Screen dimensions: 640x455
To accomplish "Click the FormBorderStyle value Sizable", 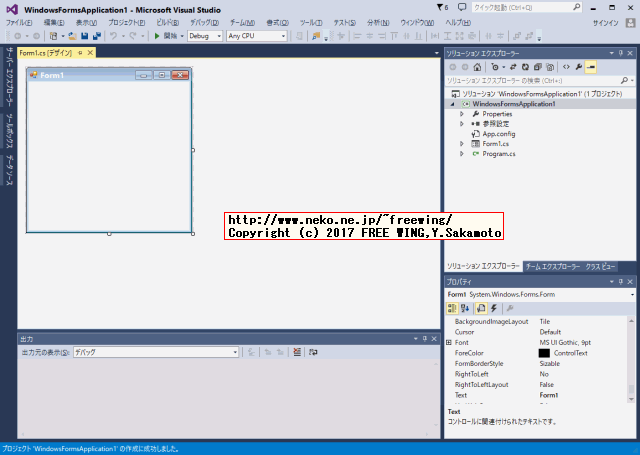I will point(549,364).
